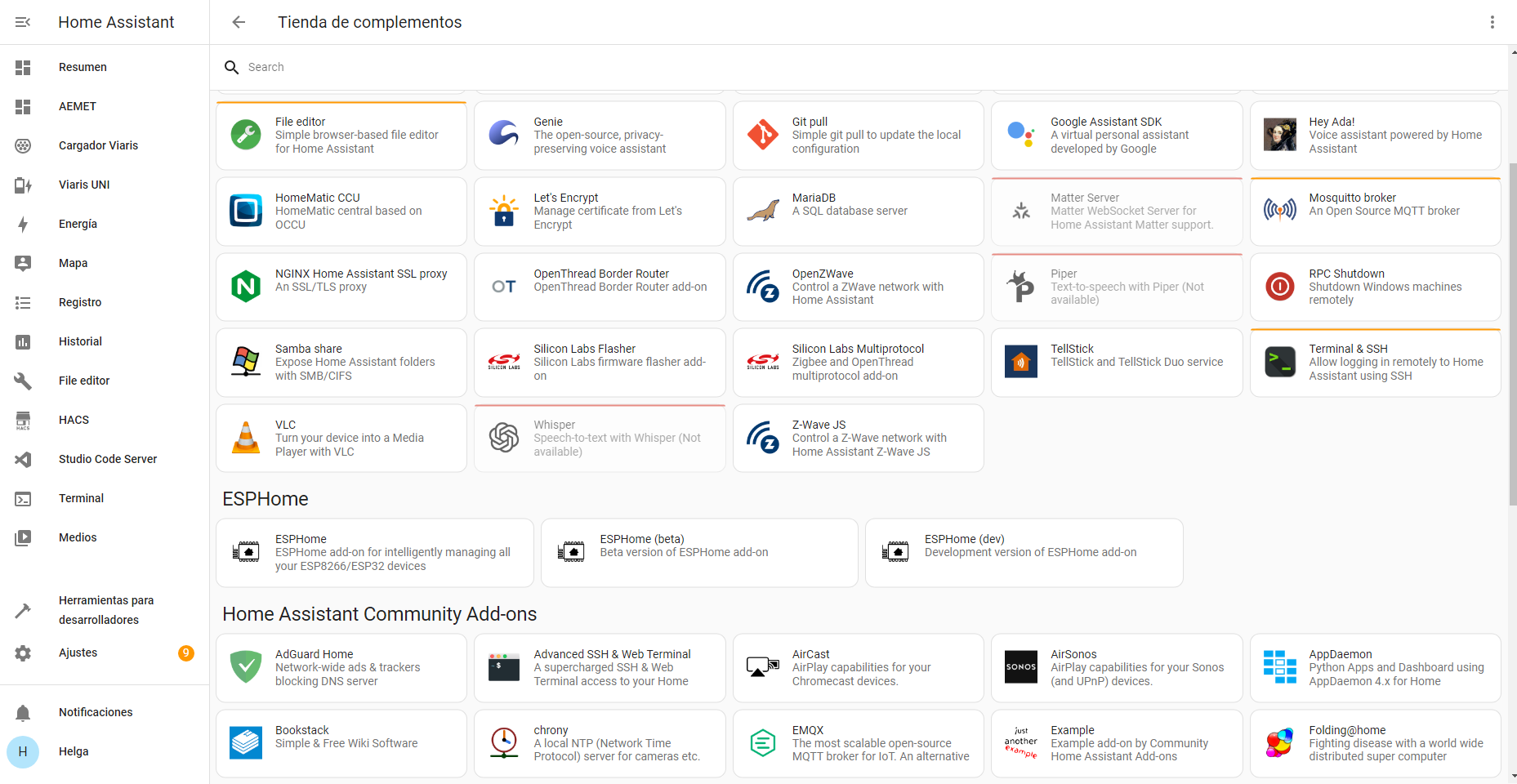Open the ESPHome add-on card

[375, 553]
